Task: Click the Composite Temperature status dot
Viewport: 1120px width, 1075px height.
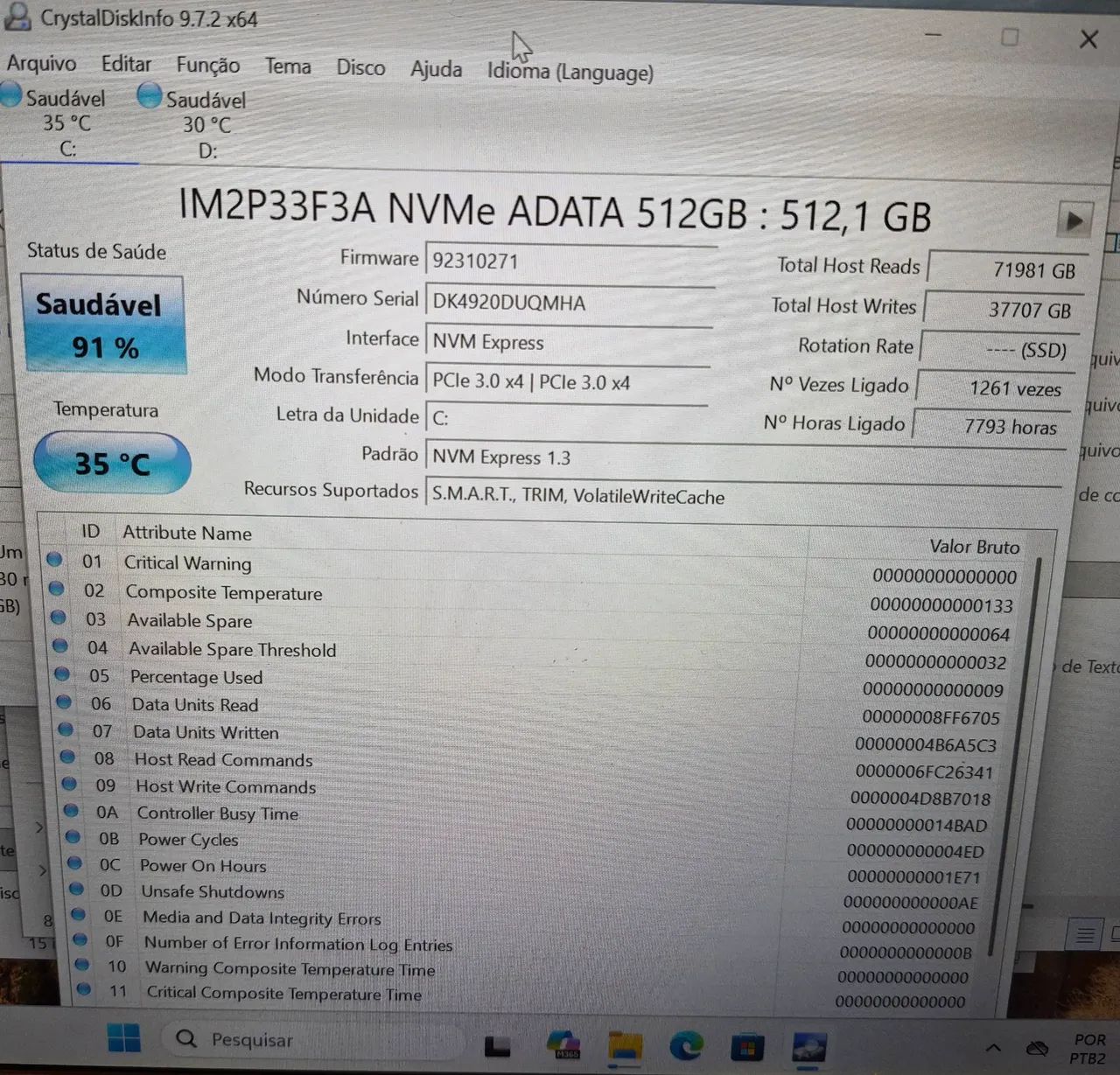Action: (57, 589)
